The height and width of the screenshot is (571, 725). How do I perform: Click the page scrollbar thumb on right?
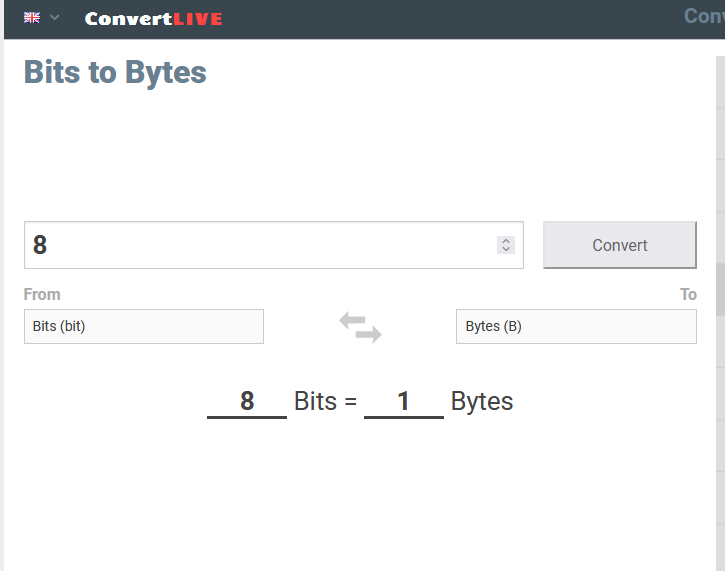coord(720,289)
